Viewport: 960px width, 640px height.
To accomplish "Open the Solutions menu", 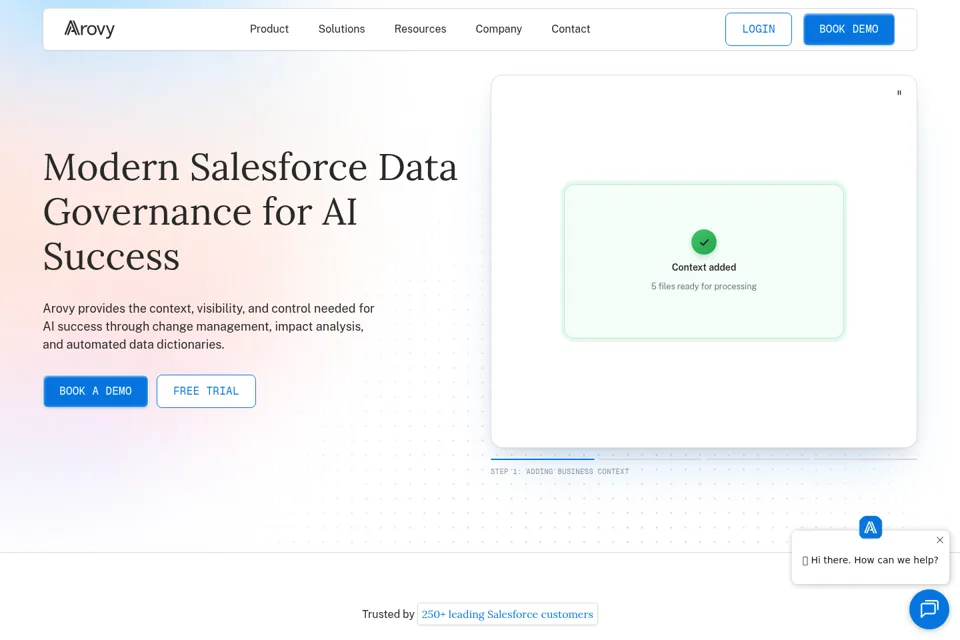I will (341, 29).
